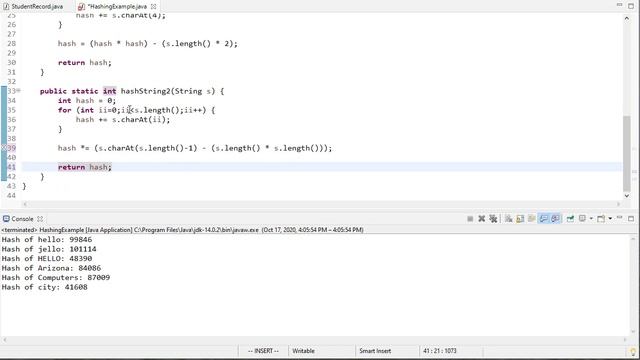Click editor horizontal scroll left arrow
640x360 pixels.
[x=25, y=204]
